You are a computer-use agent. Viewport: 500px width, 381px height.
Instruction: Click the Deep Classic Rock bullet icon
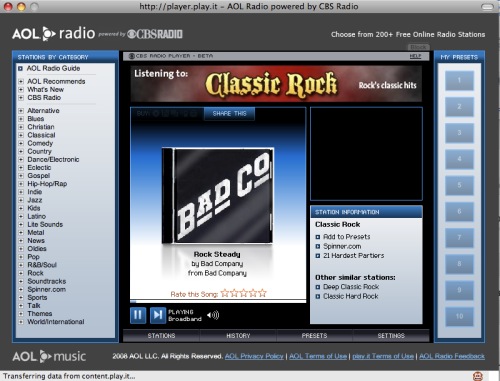click(318, 287)
